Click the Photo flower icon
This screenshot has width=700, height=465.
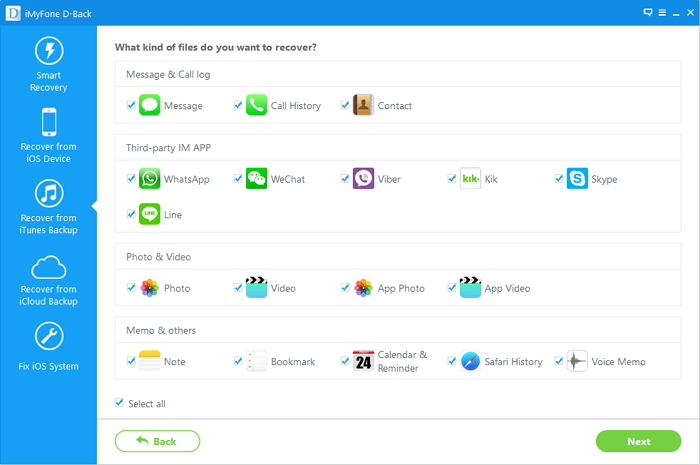click(150, 288)
